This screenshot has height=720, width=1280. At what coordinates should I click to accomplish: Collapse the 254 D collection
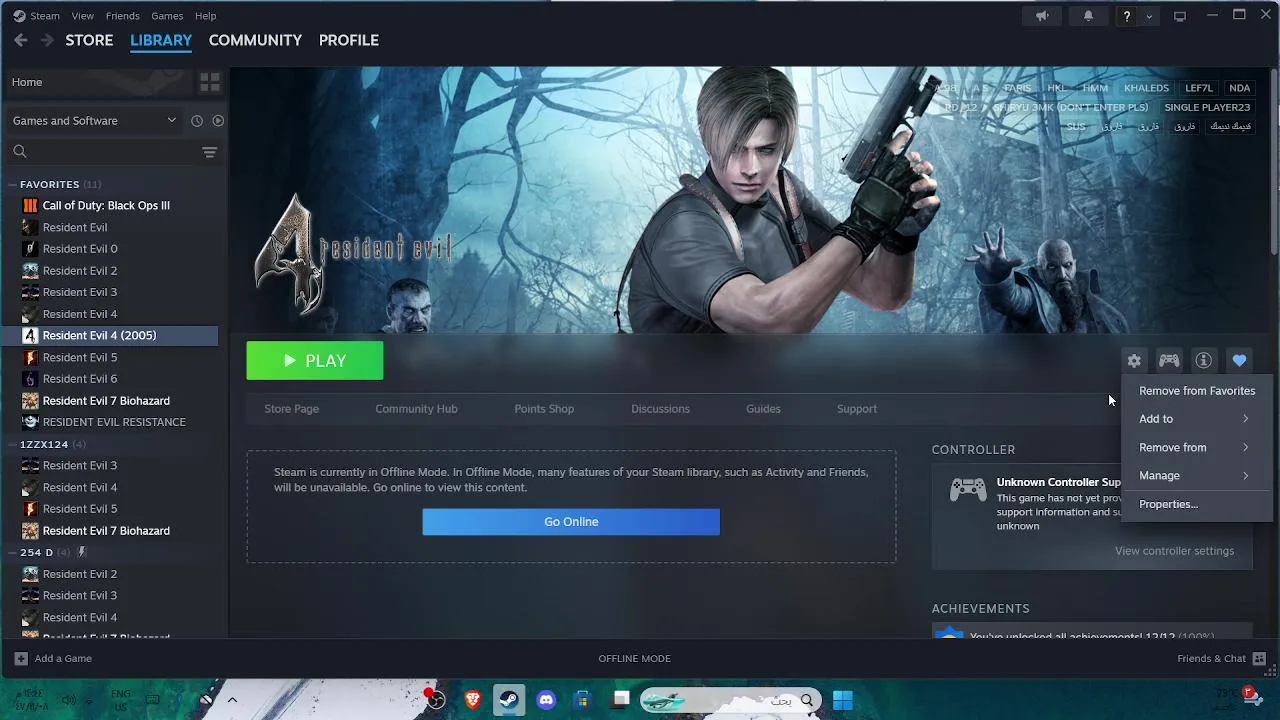click(12, 552)
